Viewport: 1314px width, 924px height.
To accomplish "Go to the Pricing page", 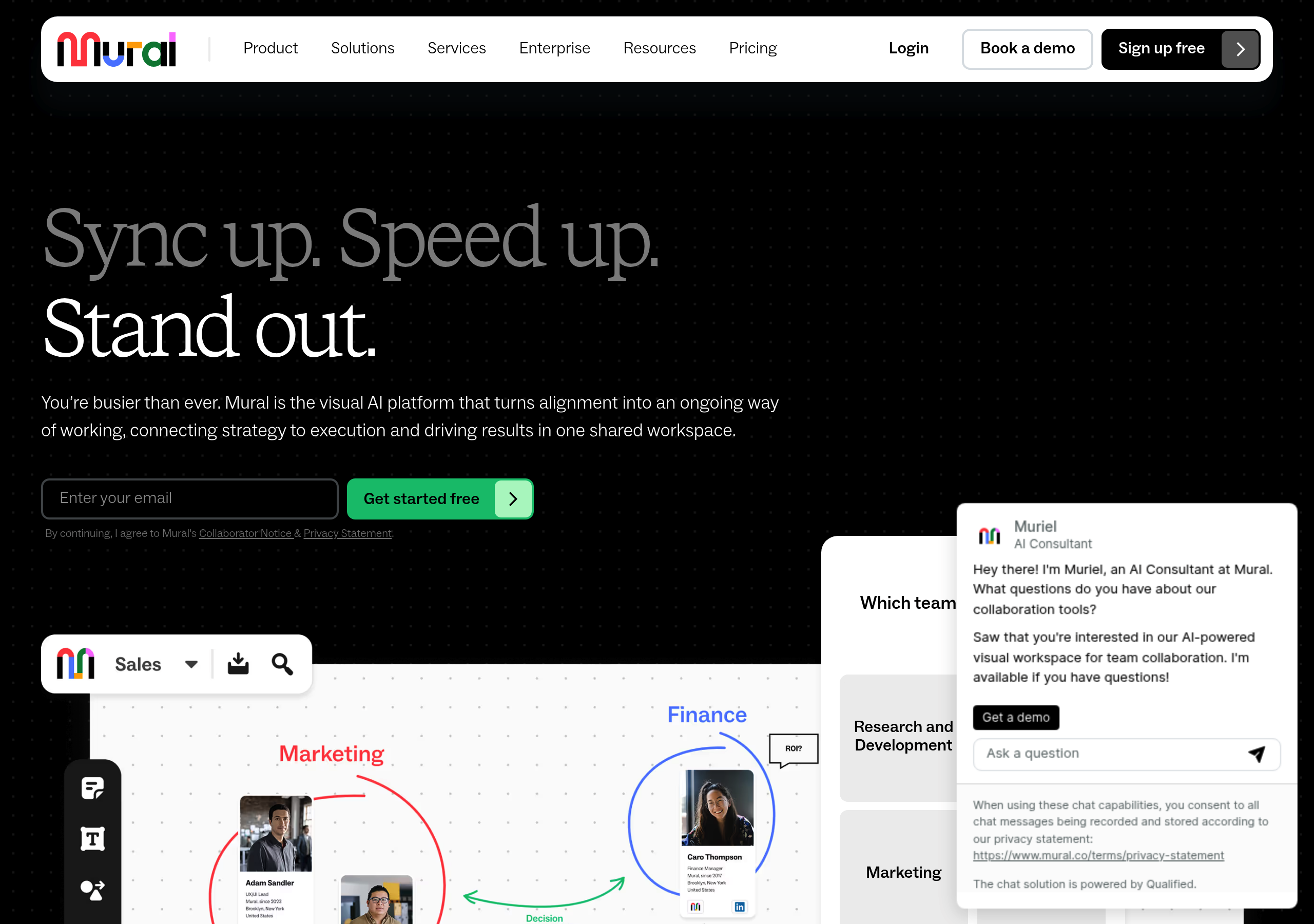I will pos(752,48).
